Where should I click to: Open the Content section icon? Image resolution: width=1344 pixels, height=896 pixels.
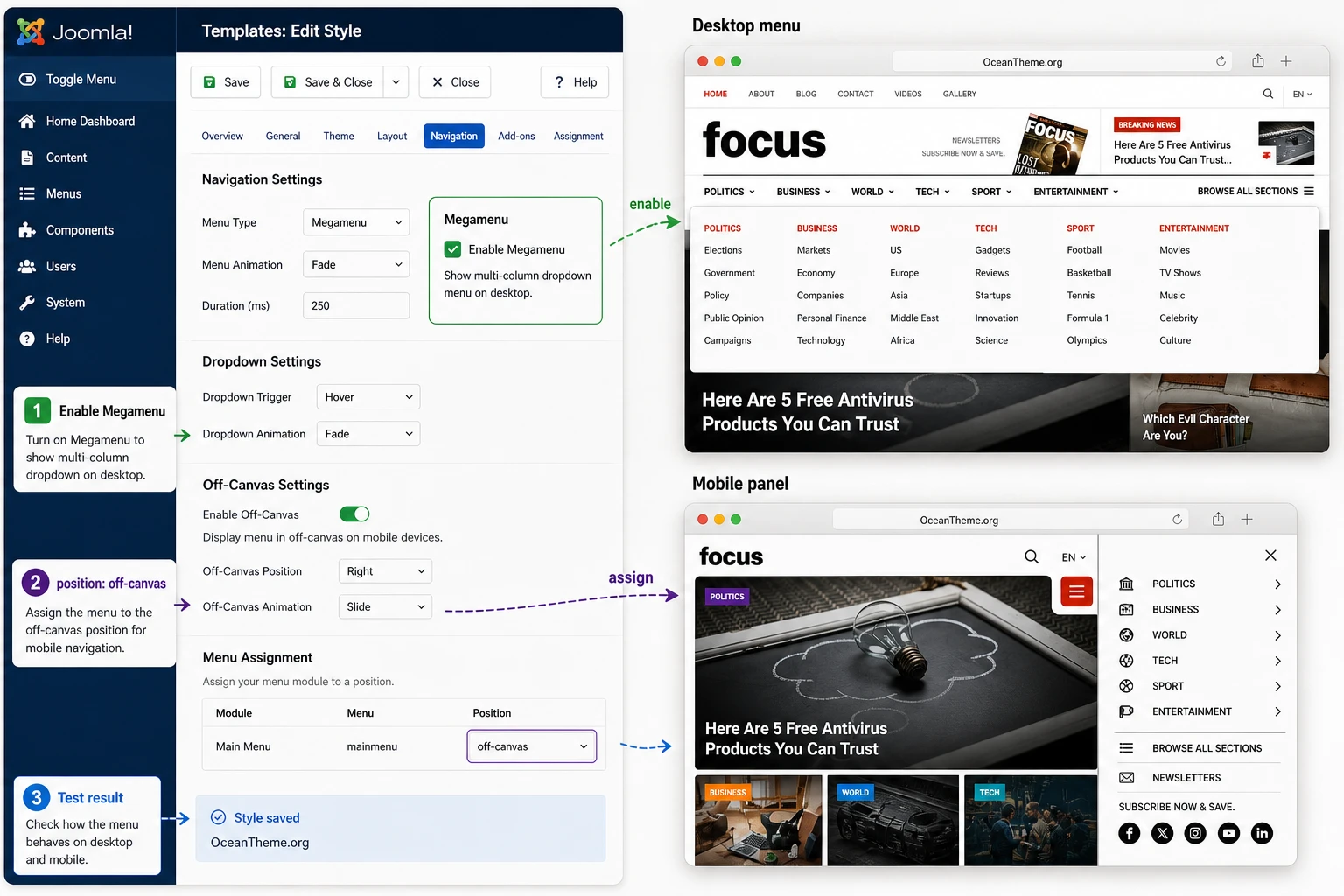[x=27, y=157]
